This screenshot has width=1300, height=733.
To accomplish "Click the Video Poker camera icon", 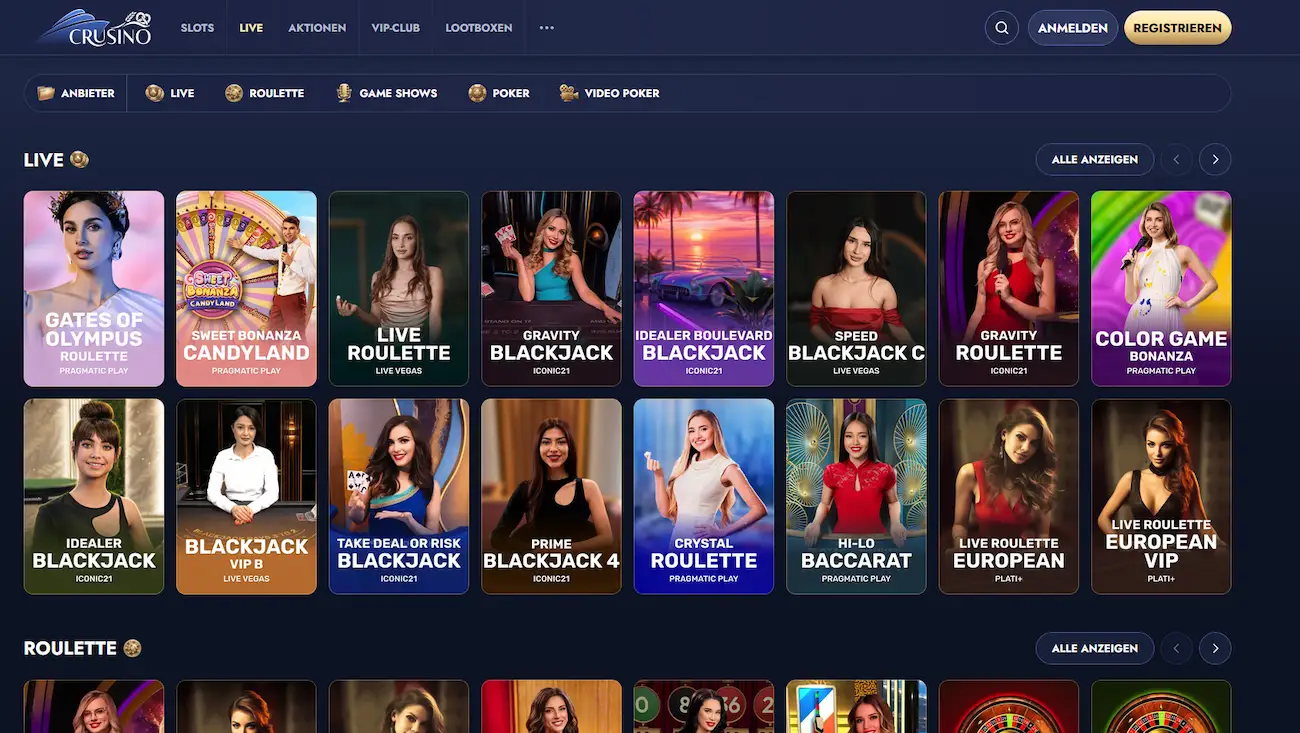I will [569, 93].
